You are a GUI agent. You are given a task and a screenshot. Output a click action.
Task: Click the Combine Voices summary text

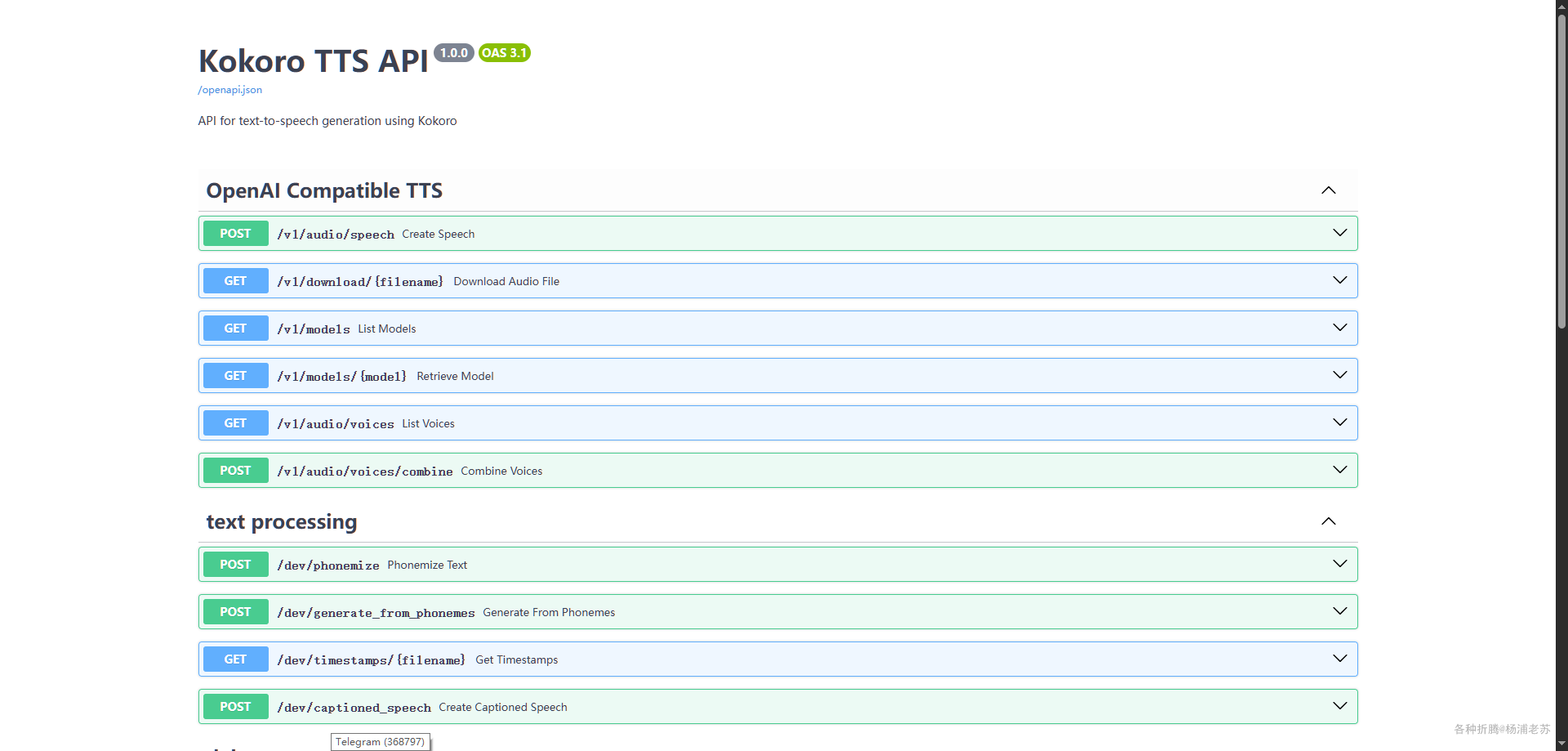(501, 472)
